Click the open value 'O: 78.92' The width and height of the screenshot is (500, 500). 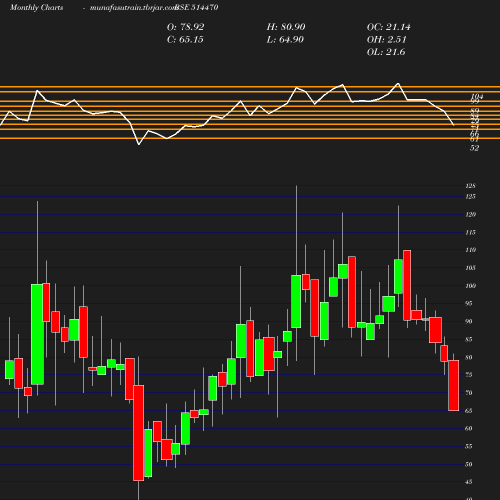[185, 27]
